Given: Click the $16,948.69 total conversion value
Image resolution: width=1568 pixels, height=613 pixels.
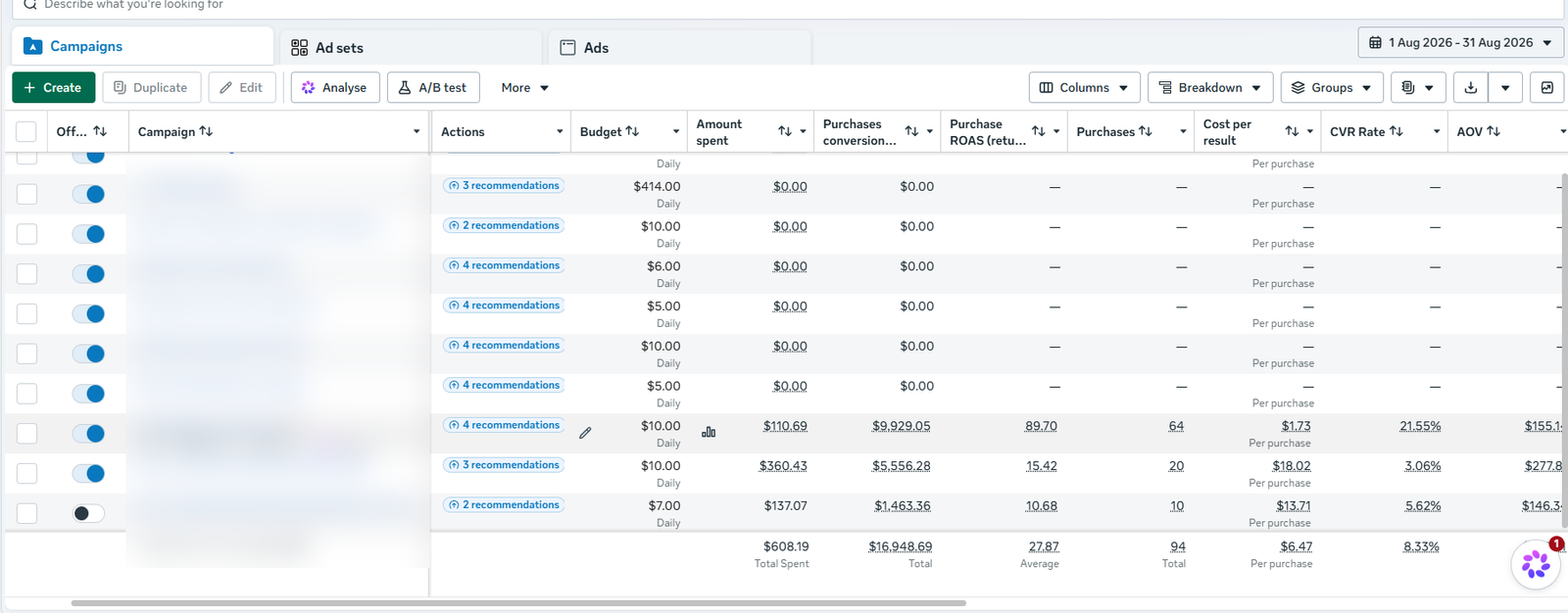Looking at the screenshot, I should (x=901, y=546).
